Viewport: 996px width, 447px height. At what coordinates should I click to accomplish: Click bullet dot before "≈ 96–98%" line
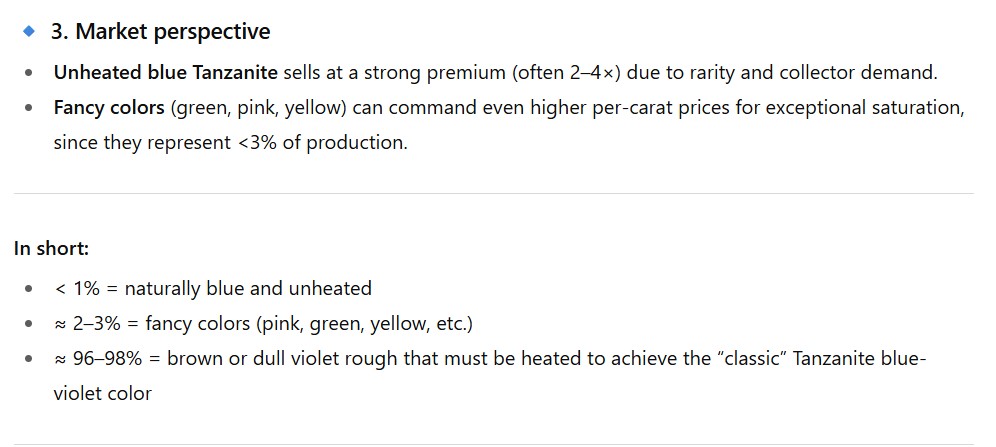29,359
